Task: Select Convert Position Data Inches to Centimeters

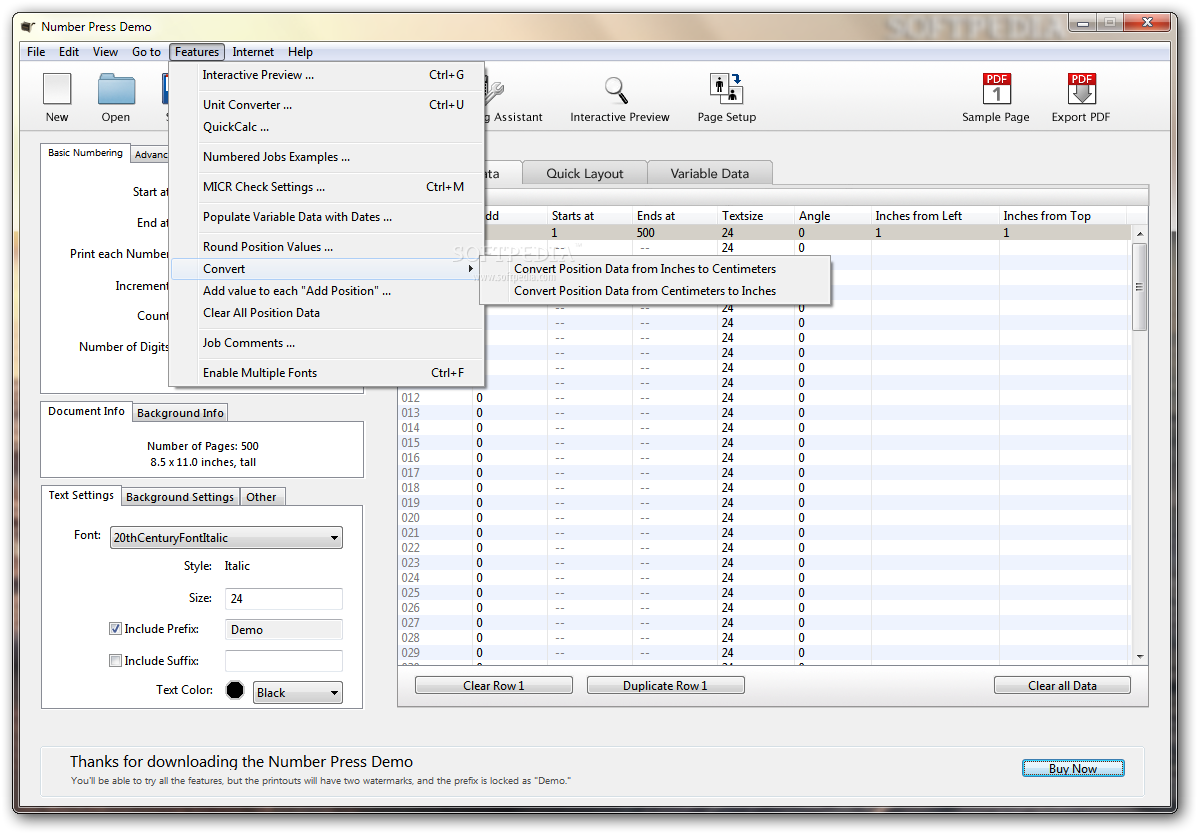Action: (657, 269)
